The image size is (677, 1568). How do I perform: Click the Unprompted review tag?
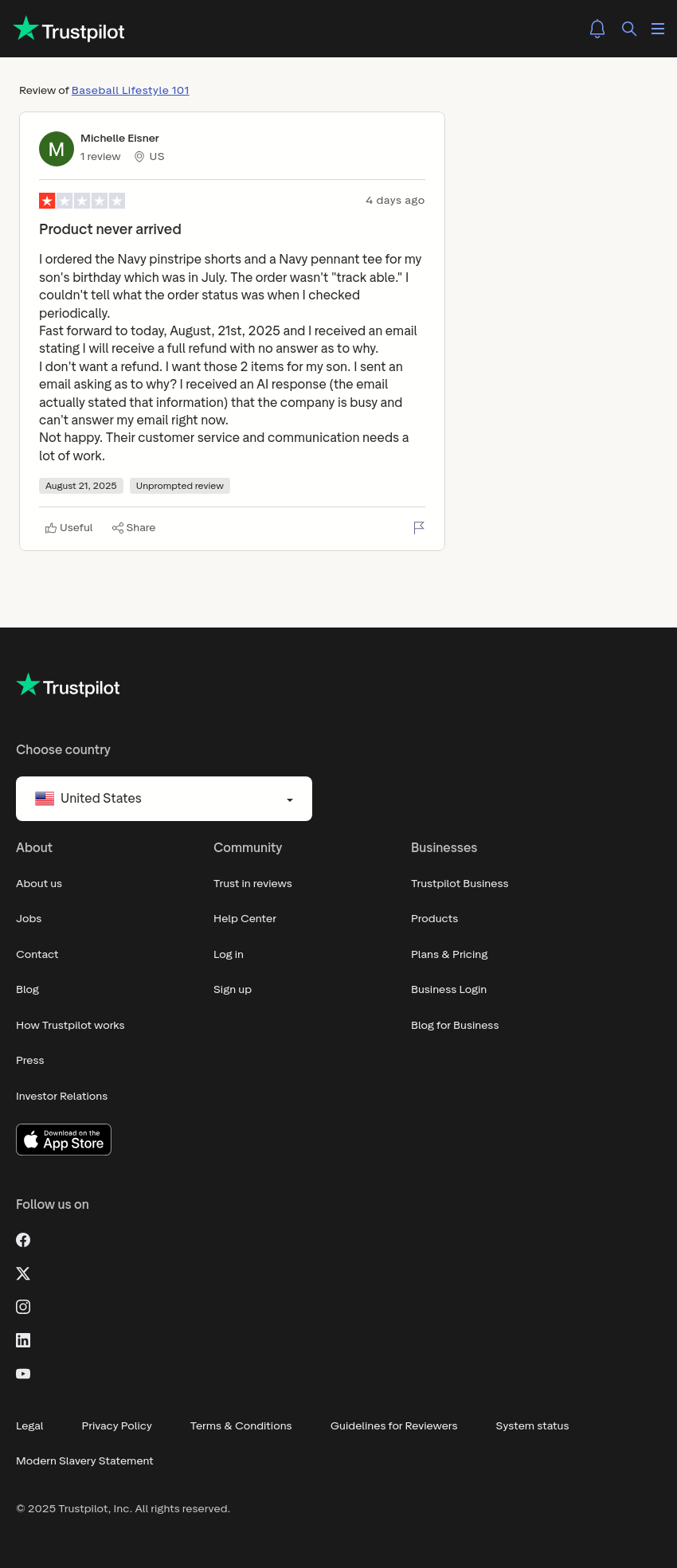pos(180,486)
